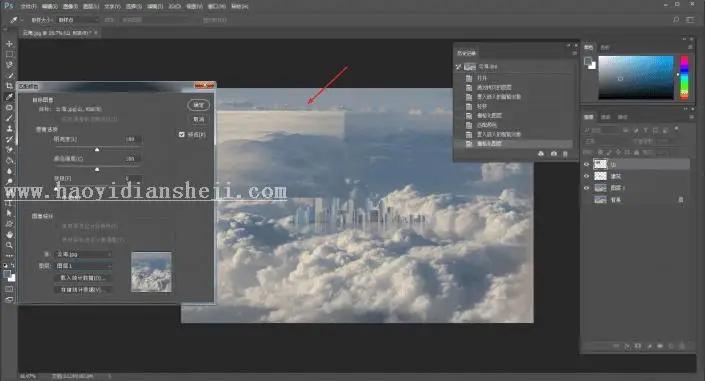The height and width of the screenshot is (381, 705).
Task: Delete layer trash icon in Layers panel
Action: tap(682, 346)
